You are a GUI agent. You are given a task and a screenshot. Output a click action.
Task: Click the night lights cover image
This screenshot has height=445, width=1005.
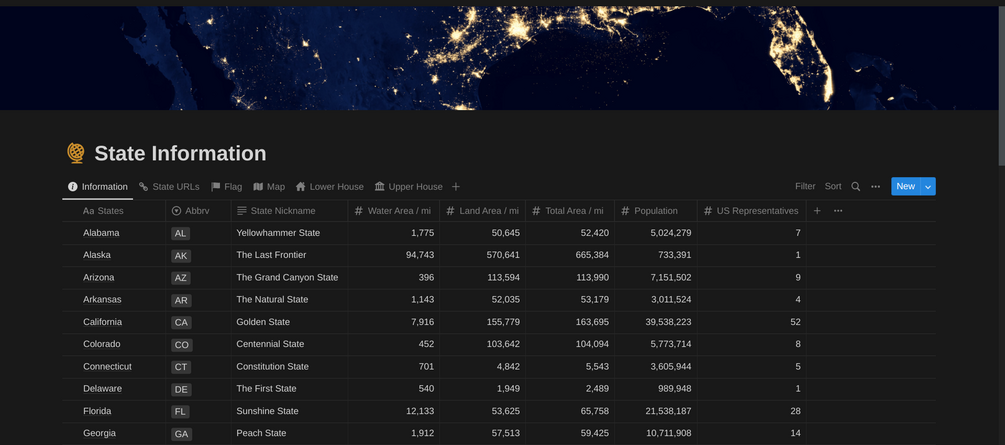pyautogui.click(x=499, y=58)
